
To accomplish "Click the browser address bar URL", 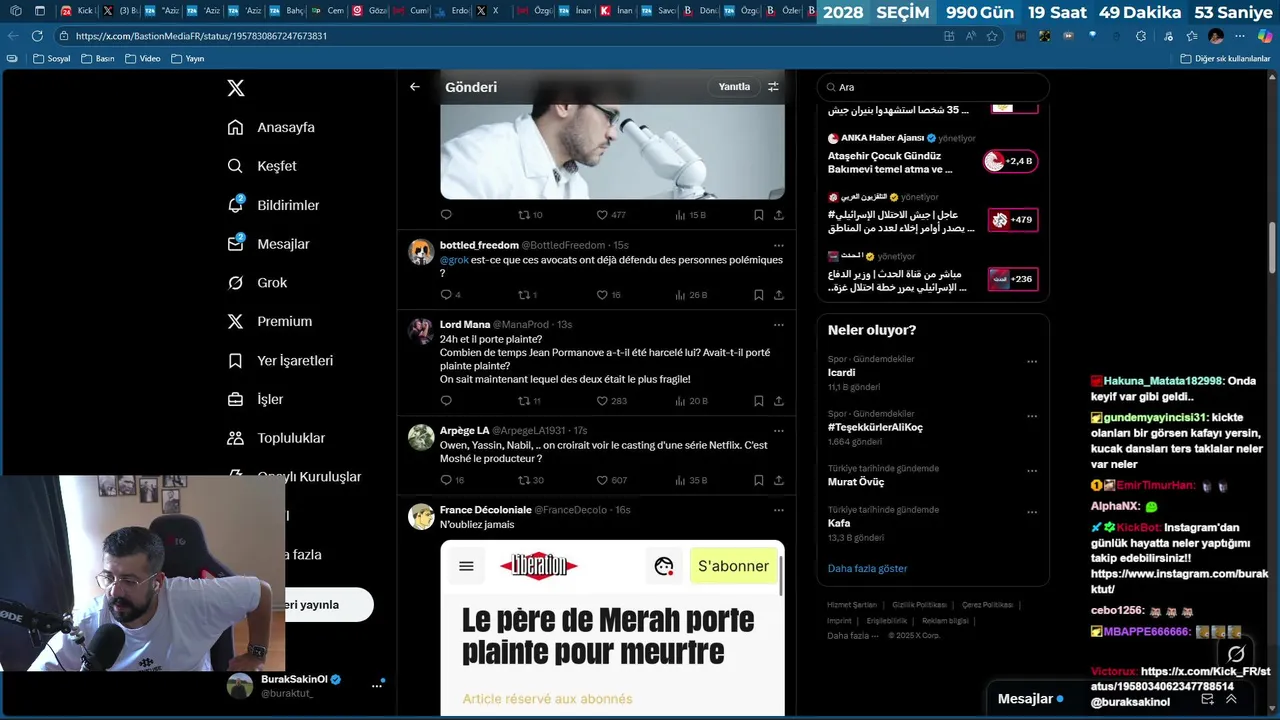I will coord(201,36).
